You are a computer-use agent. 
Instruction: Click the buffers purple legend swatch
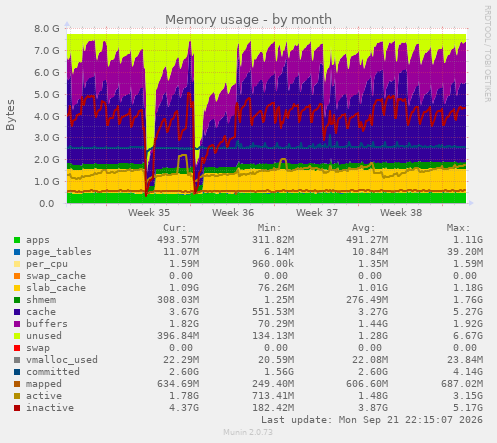tap(17, 324)
